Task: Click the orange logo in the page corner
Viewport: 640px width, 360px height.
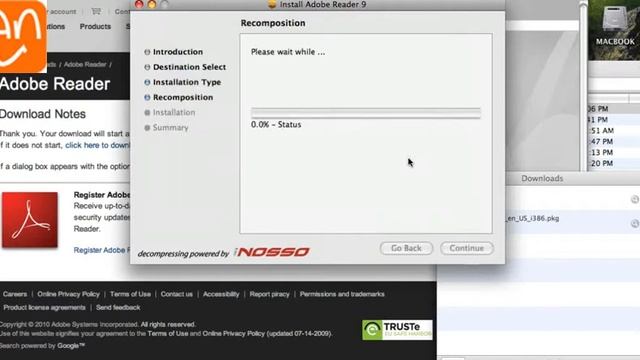Action: 23,36
